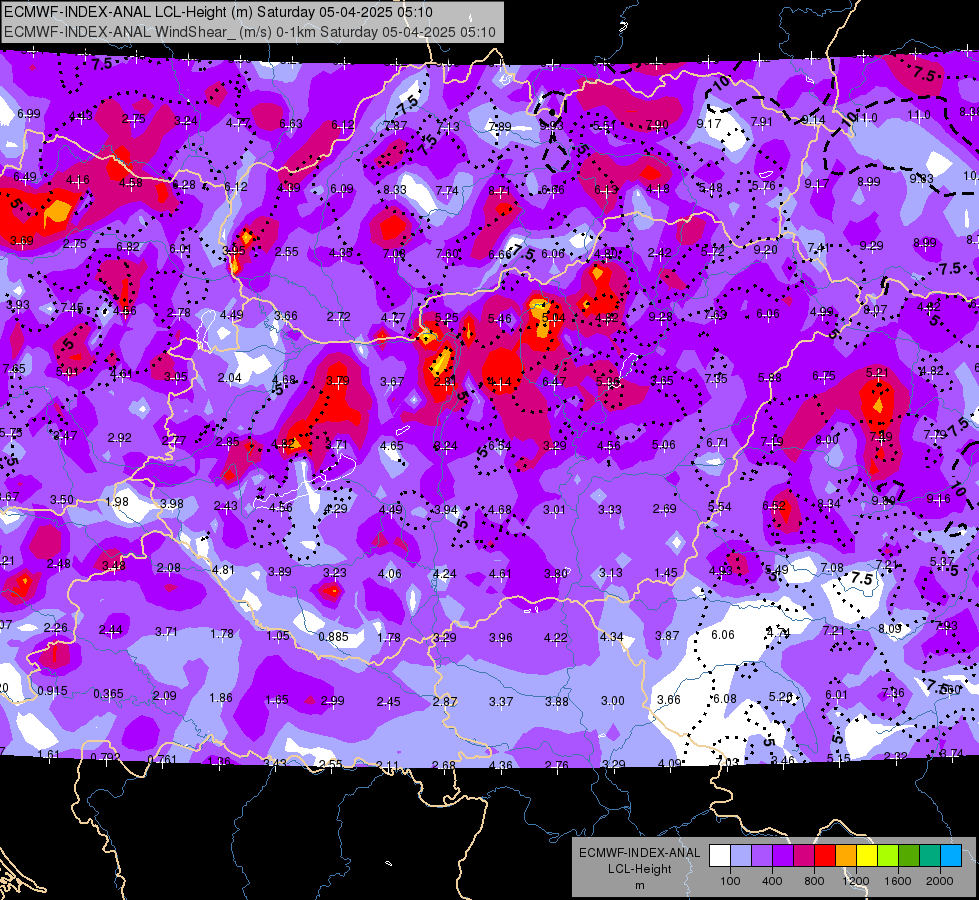Click the wind shear value 3.67
Image resolution: width=979 pixels, height=900 pixels.
(x=392, y=381)
